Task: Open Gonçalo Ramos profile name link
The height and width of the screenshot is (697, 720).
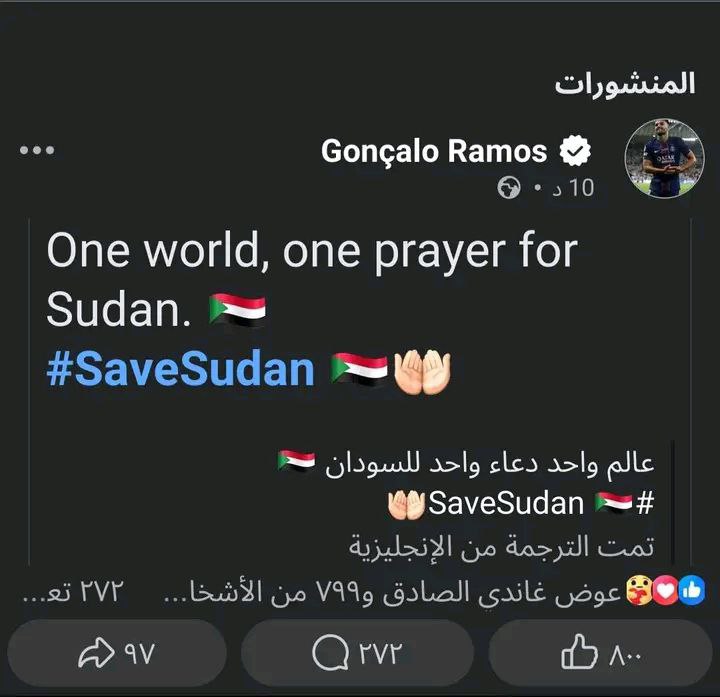Action: click(434, 151)
